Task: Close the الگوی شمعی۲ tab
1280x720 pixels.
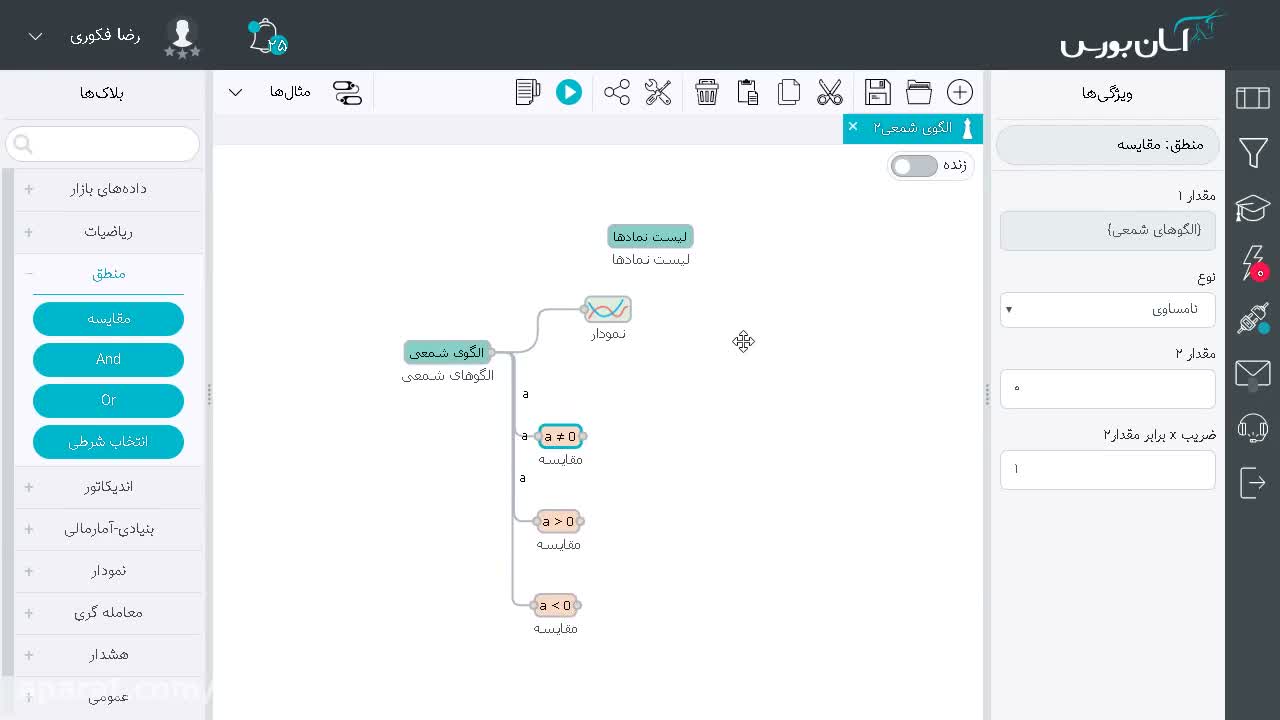Action: point(852,126)
